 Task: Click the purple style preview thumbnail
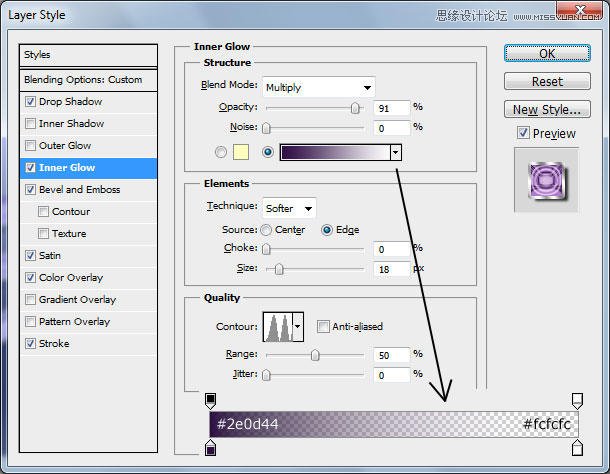[x=547, y=181]
